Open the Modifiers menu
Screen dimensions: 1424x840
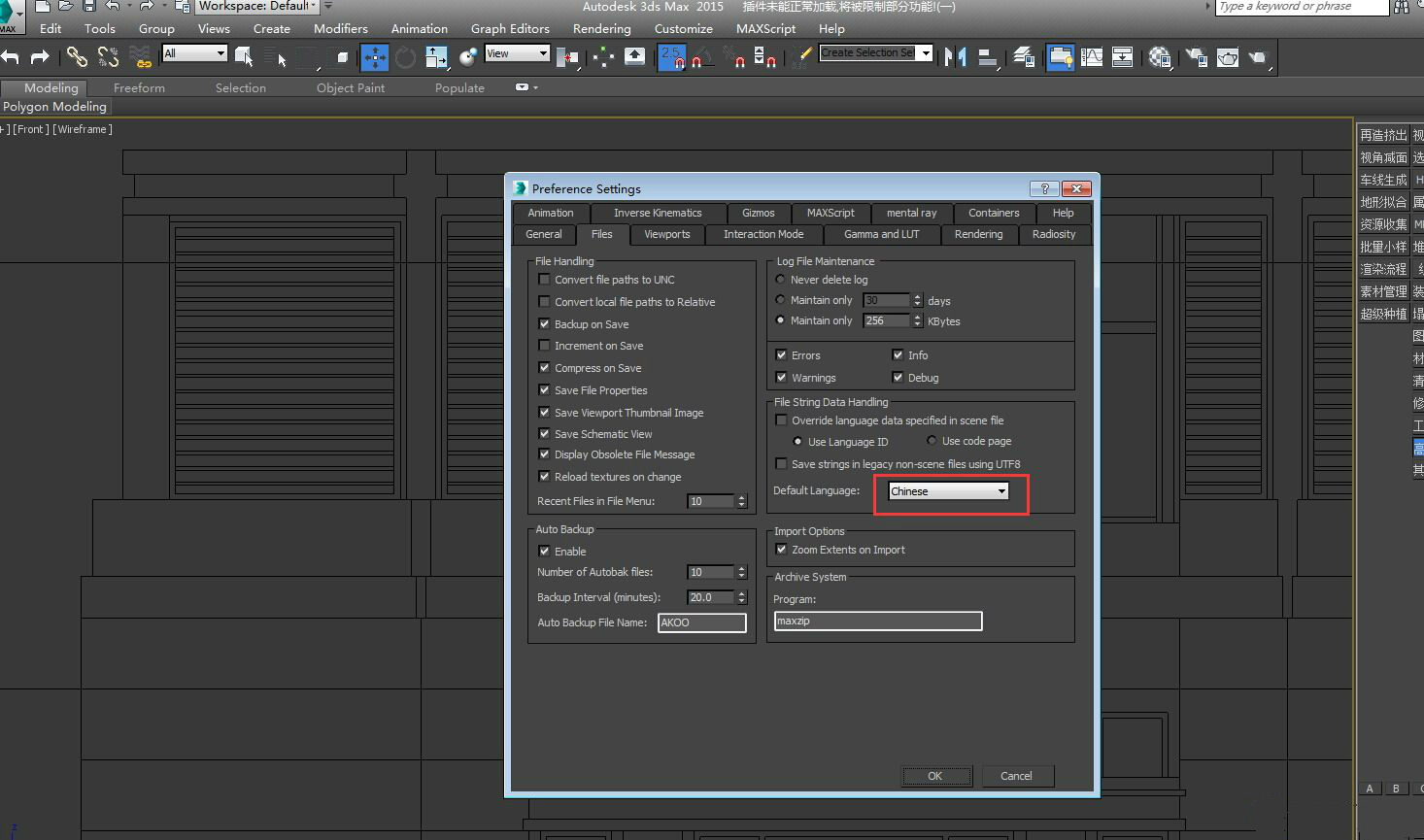(x=341, y=29)
